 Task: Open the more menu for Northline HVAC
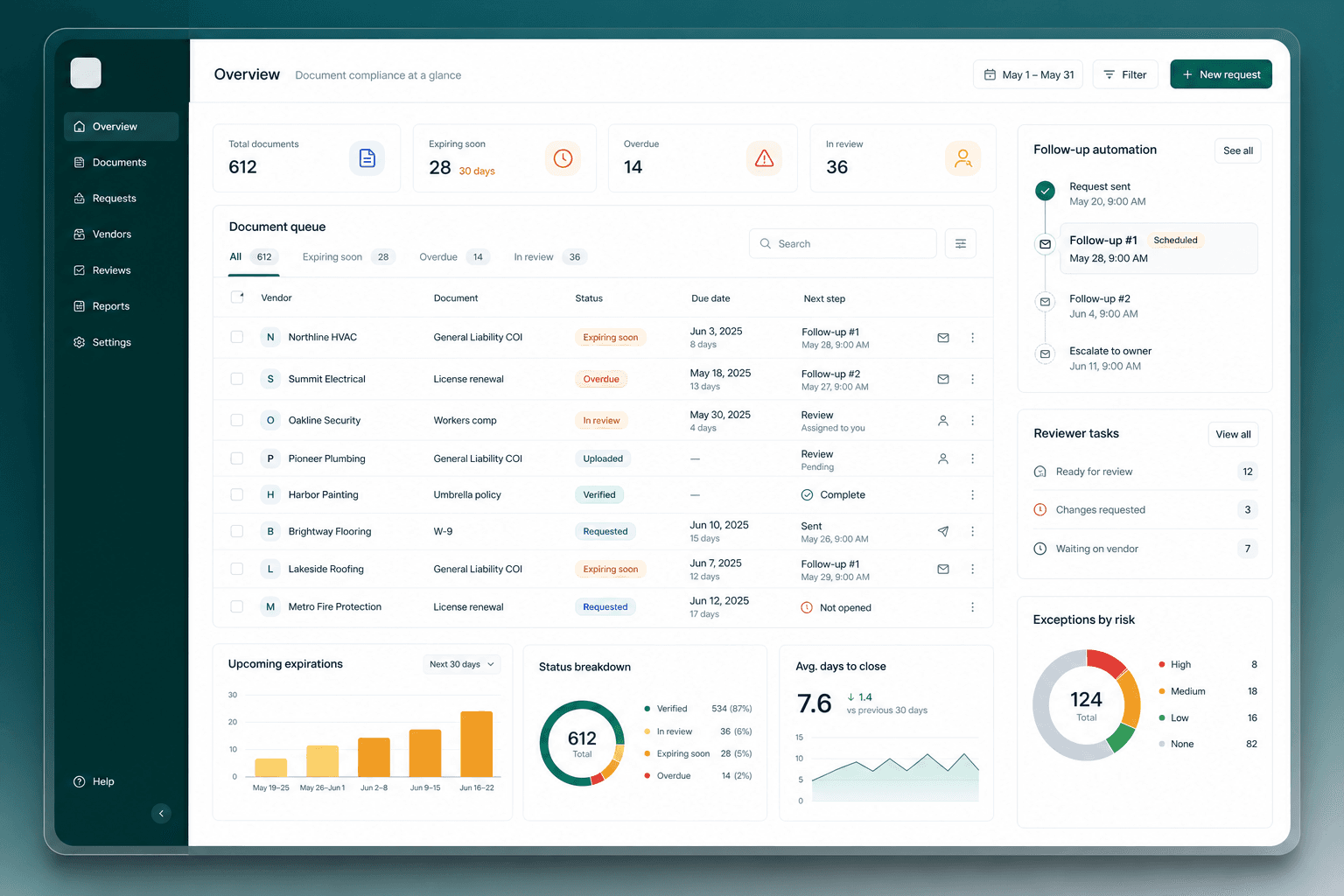(972, 338)
